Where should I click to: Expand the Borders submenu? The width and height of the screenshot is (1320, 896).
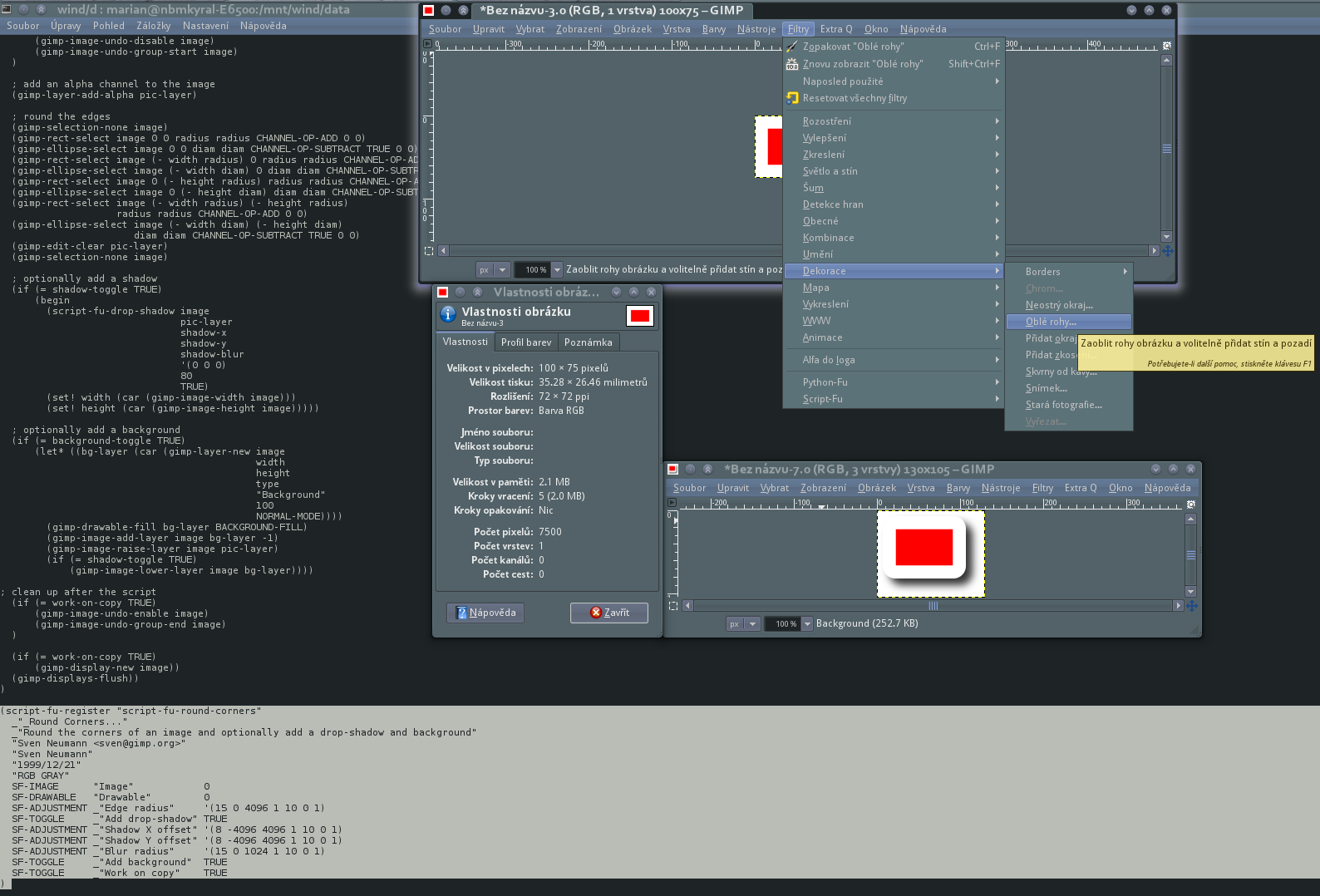tap(1068, 272)
